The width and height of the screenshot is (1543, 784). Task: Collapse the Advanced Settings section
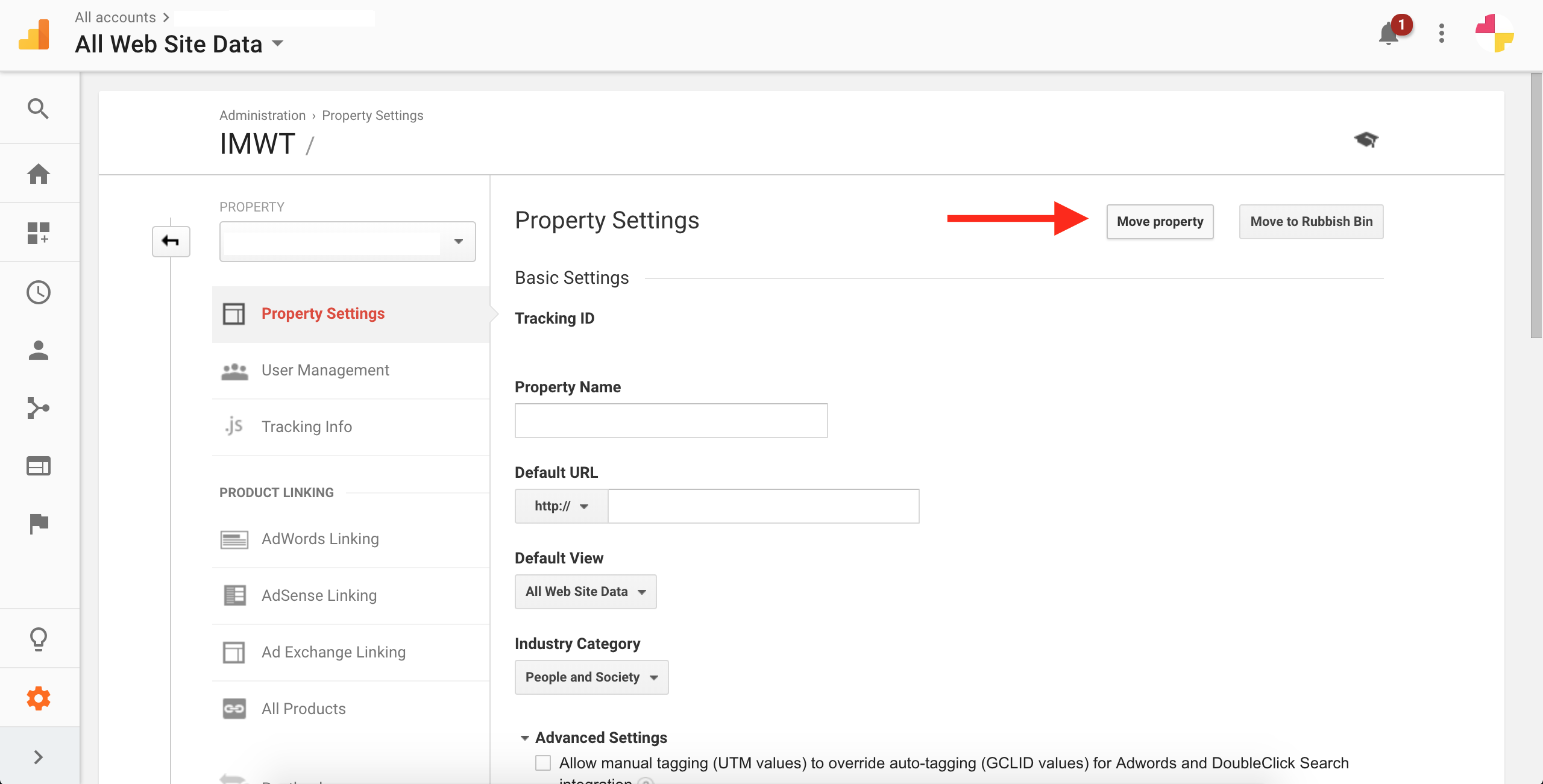(525, 738)
